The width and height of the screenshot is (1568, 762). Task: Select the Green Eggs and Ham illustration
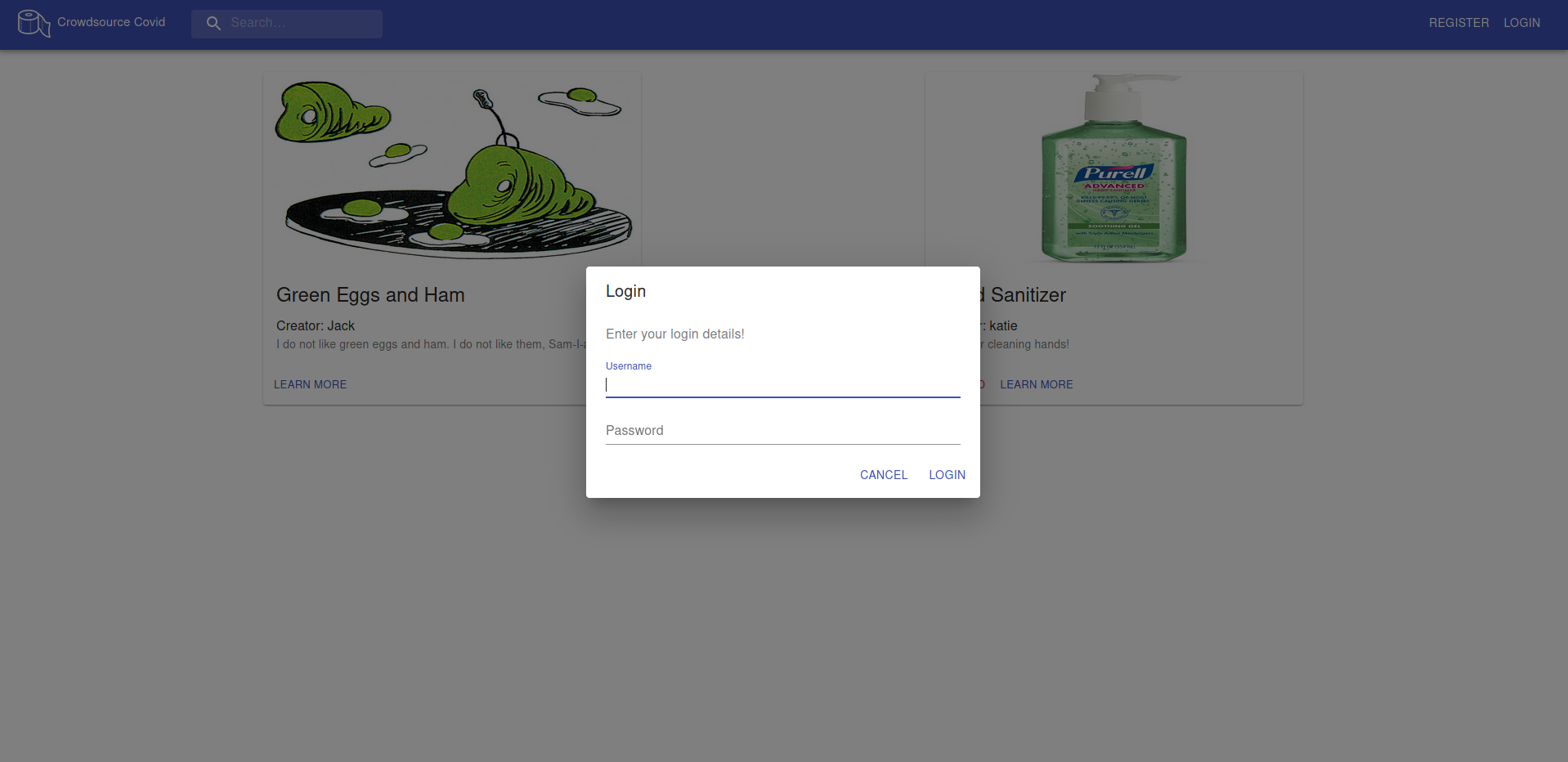(452, 168)
